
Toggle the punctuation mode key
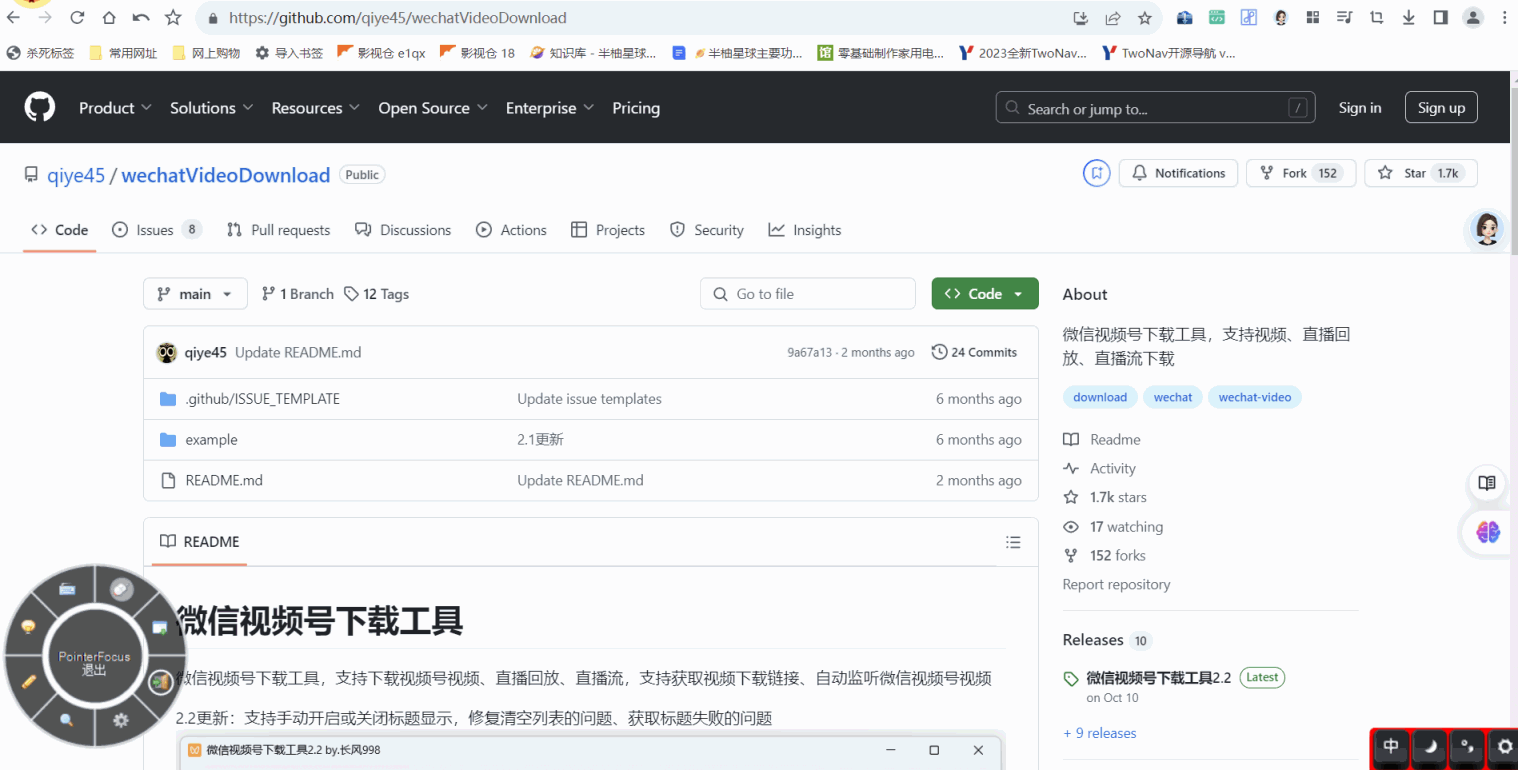click(1467, 747)
